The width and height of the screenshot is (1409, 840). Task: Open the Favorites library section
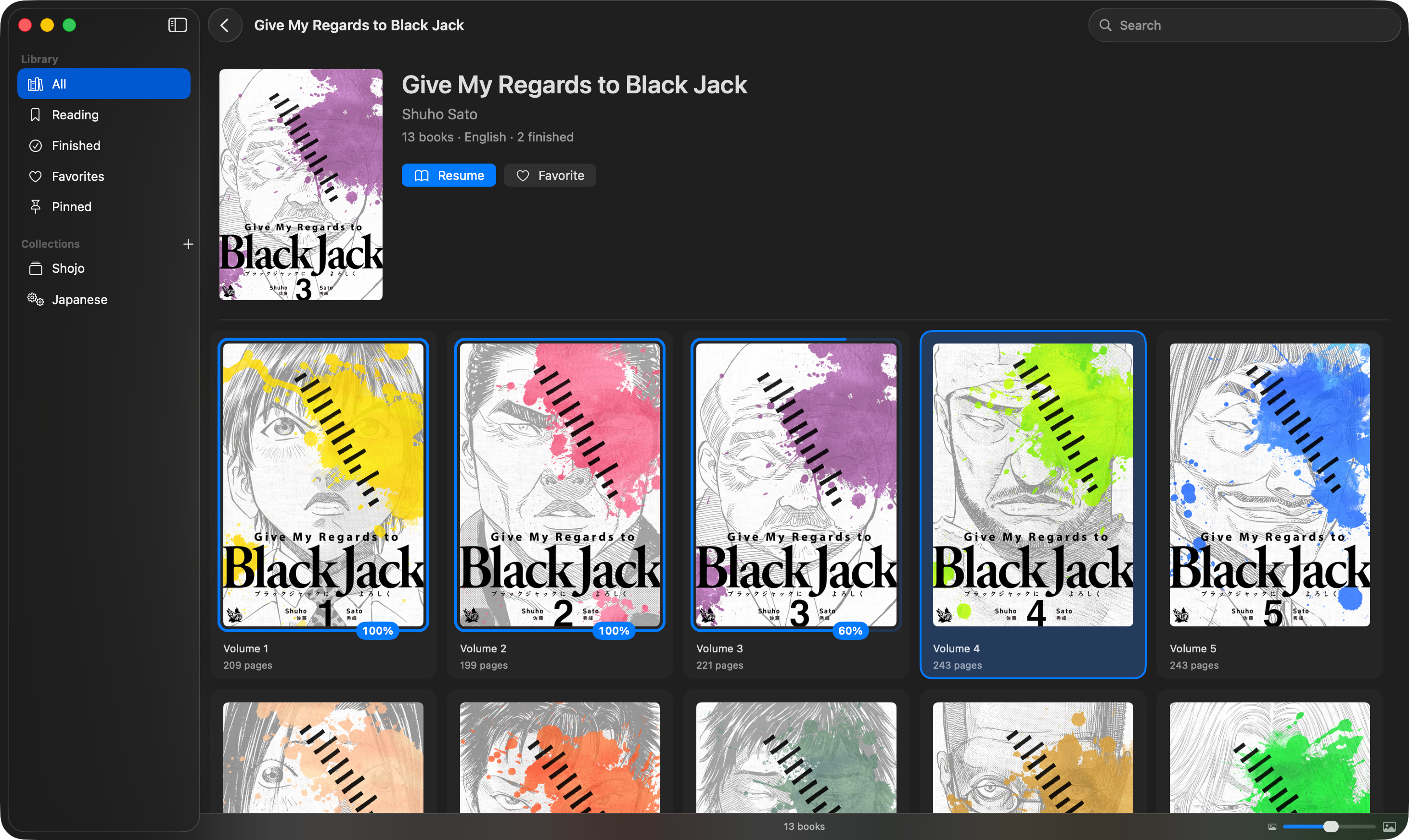click(x=103, y=176)
